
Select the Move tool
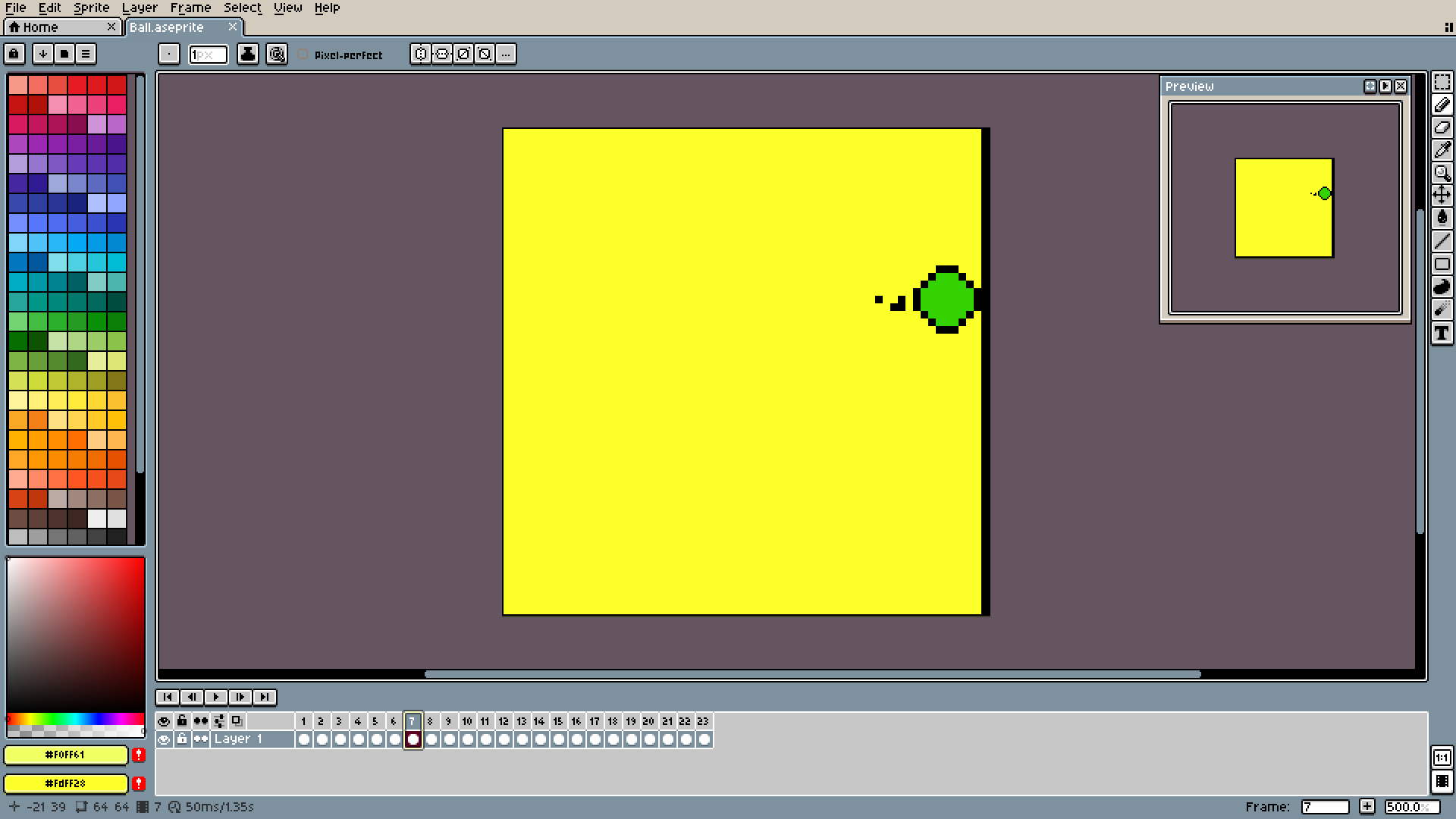(1442, 196)
